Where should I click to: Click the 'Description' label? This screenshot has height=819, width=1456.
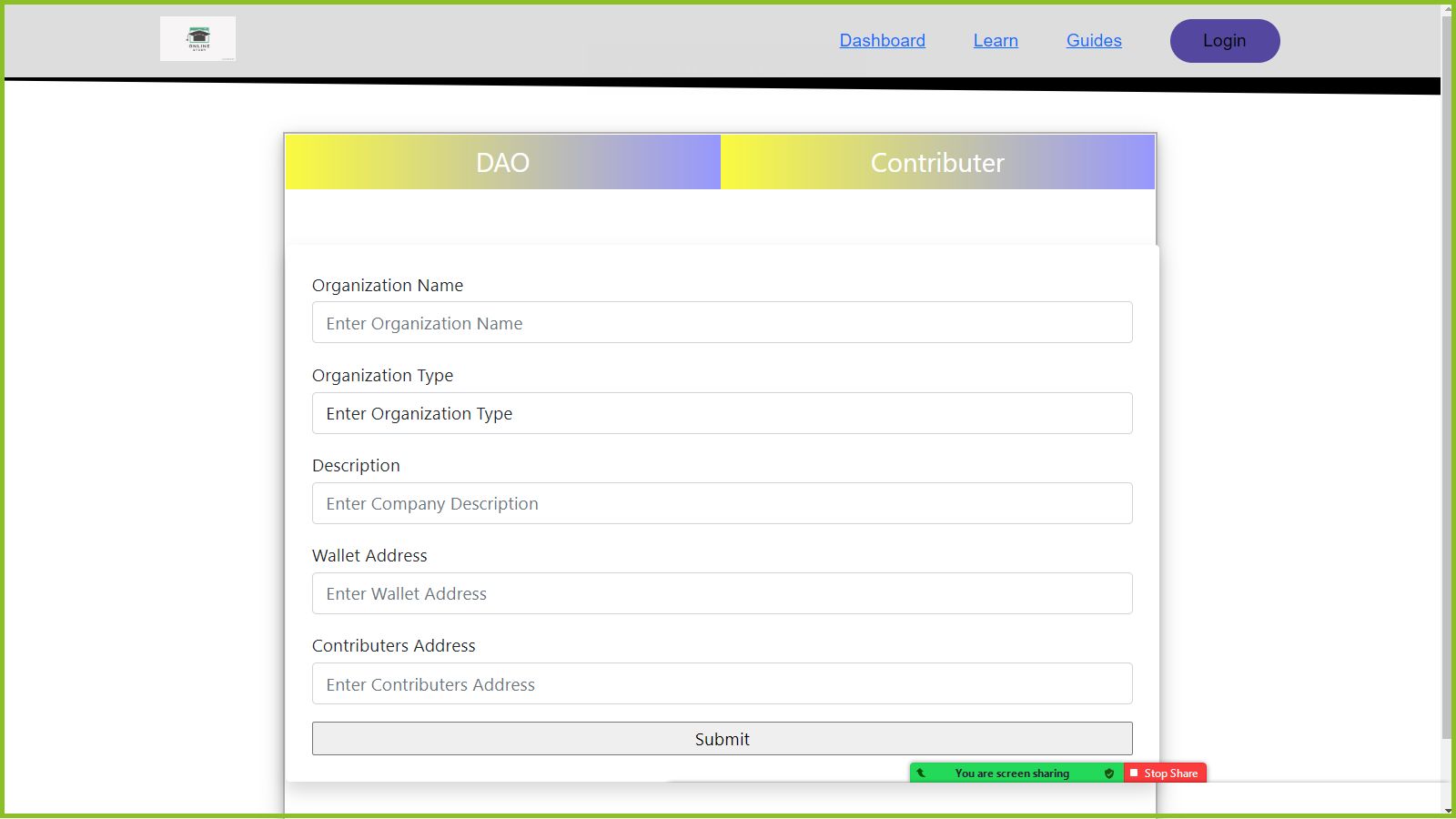click(356, 465)
